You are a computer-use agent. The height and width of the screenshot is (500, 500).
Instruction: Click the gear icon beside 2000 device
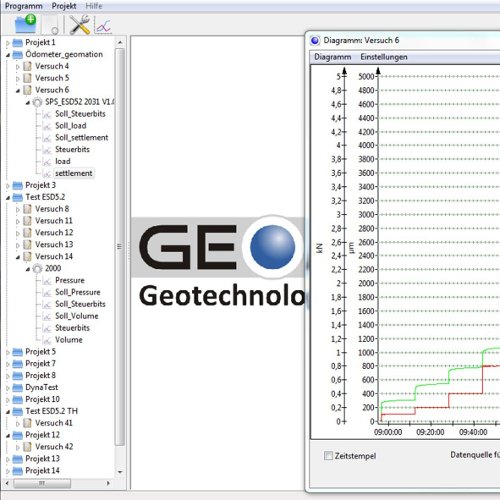click(38, 269)
